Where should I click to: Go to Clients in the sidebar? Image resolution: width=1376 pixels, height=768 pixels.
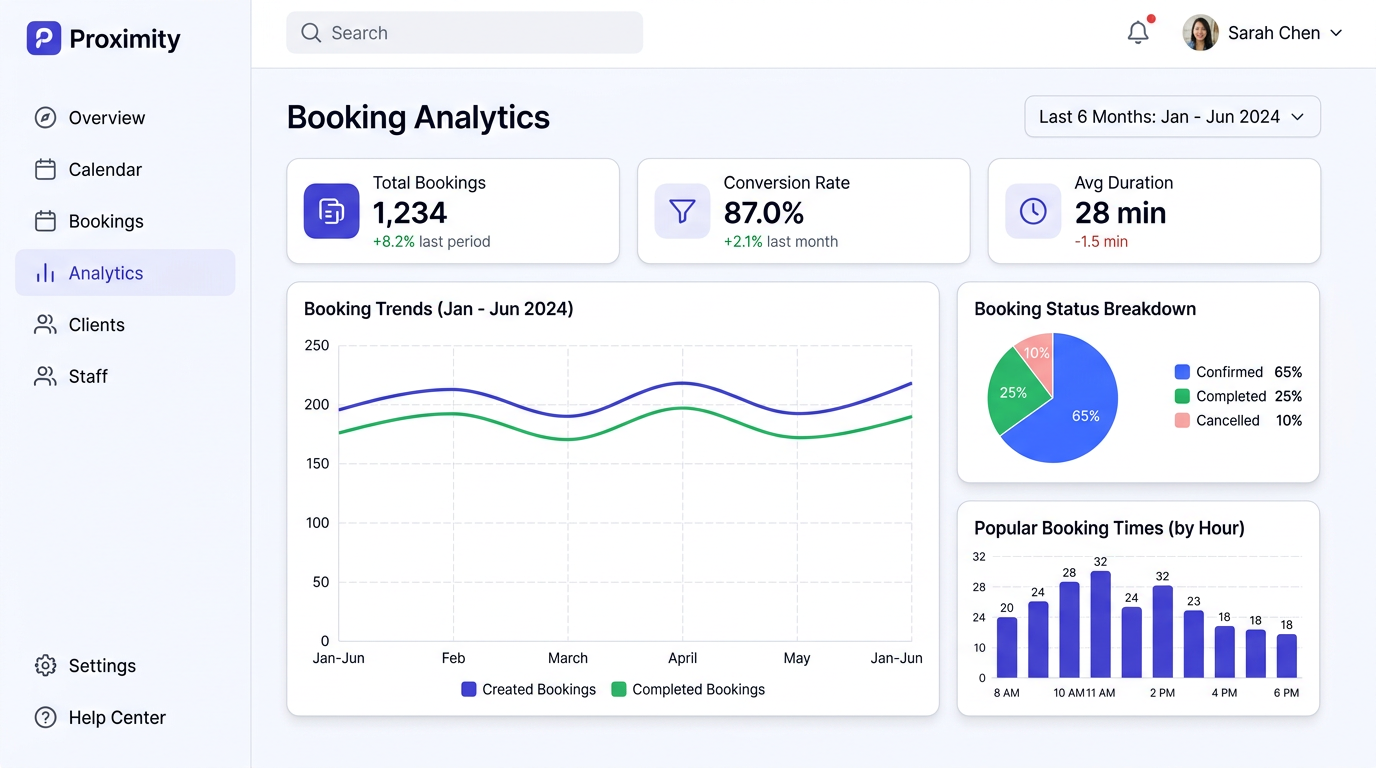96,325
